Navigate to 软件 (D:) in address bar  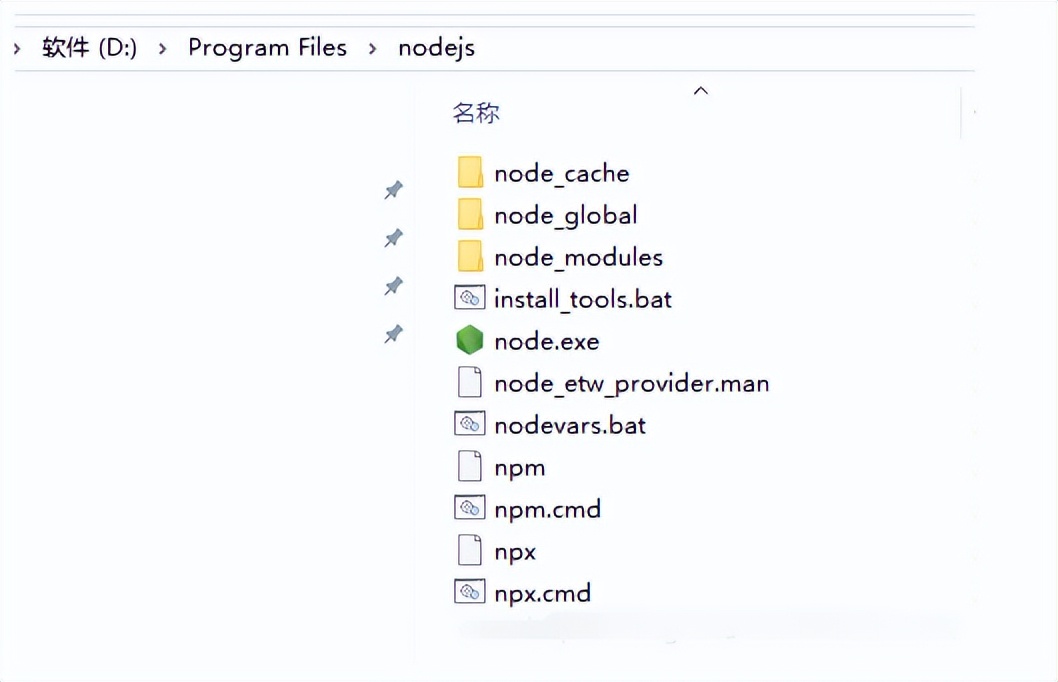(x=89, y=48)
